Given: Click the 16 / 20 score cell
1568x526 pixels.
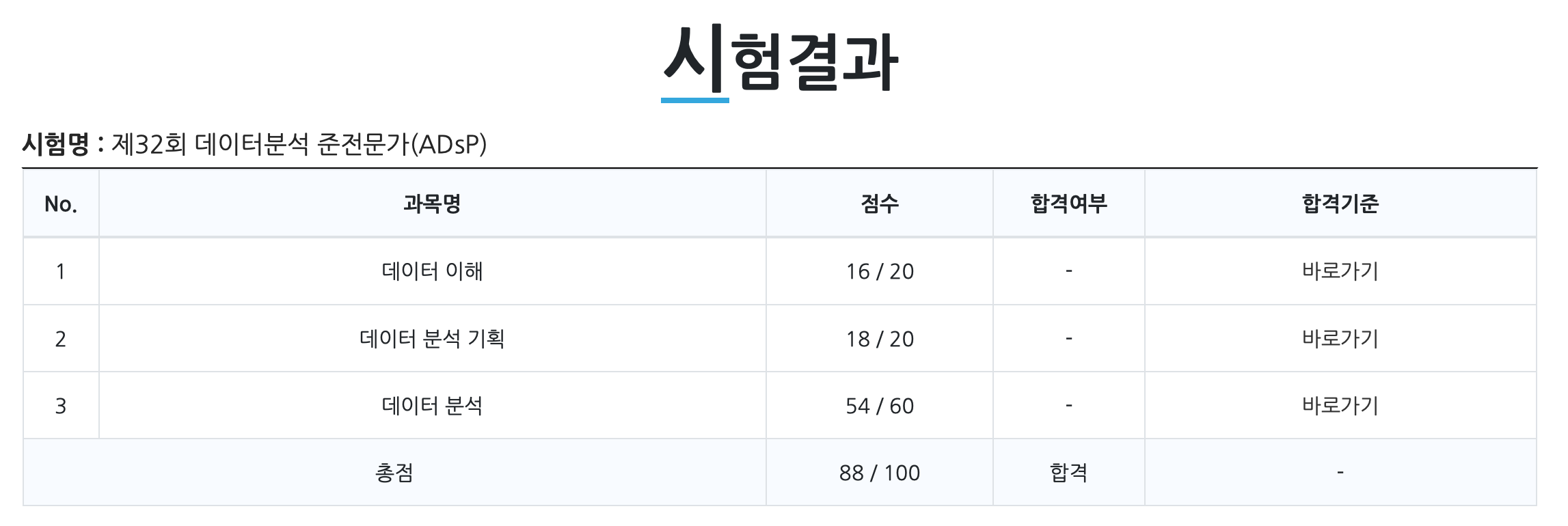Looking at the screenshot, I should [879, 271].
